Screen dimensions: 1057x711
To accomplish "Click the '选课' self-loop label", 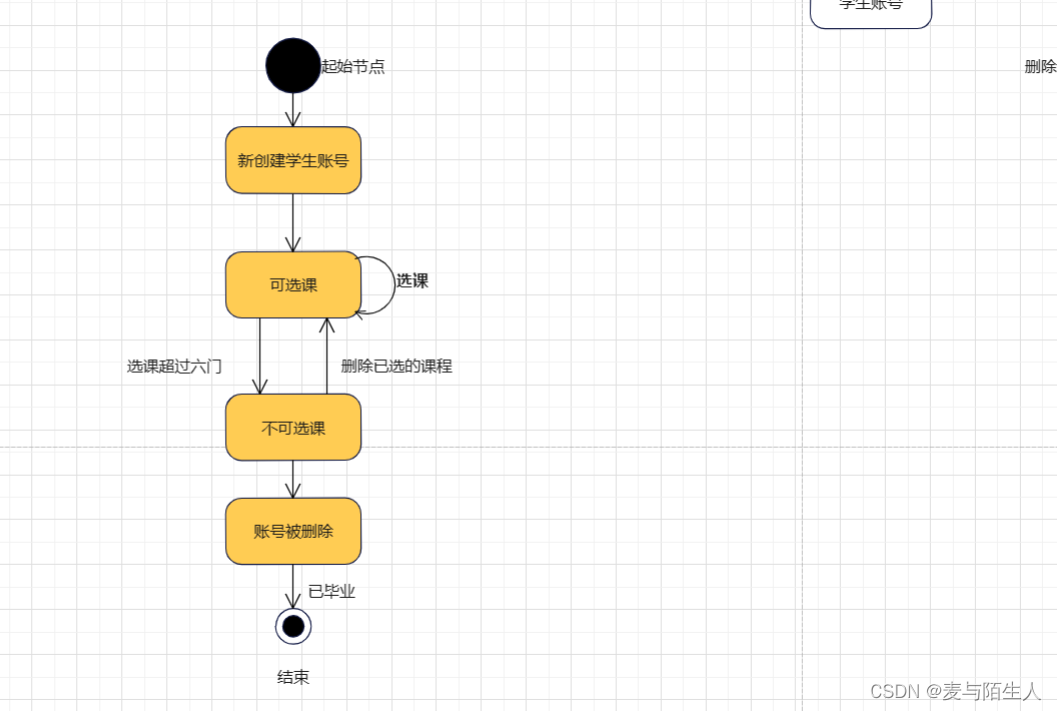I will click(412, 281).
